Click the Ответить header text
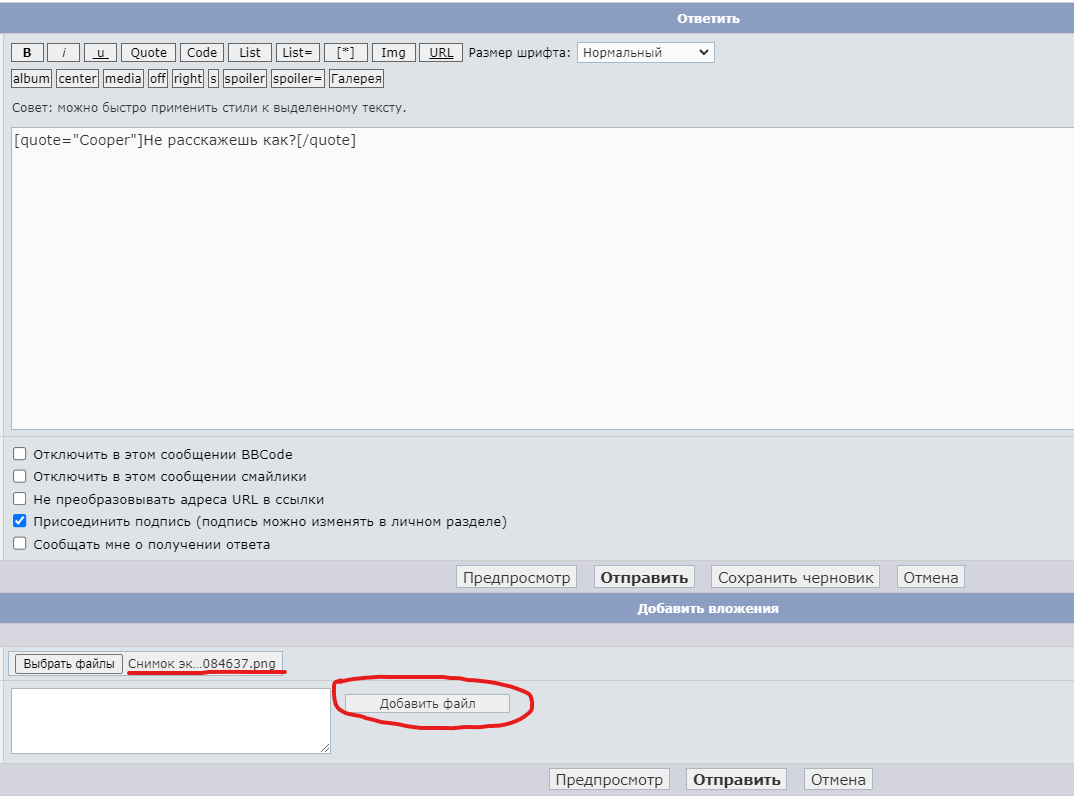The height and width of the screenshot is (802, 1074). point(708,18)
